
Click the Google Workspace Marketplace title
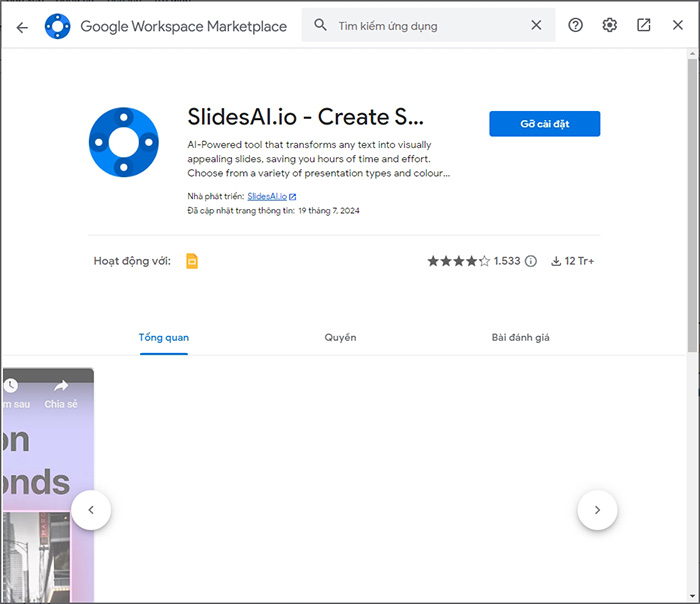coord(183,26)
